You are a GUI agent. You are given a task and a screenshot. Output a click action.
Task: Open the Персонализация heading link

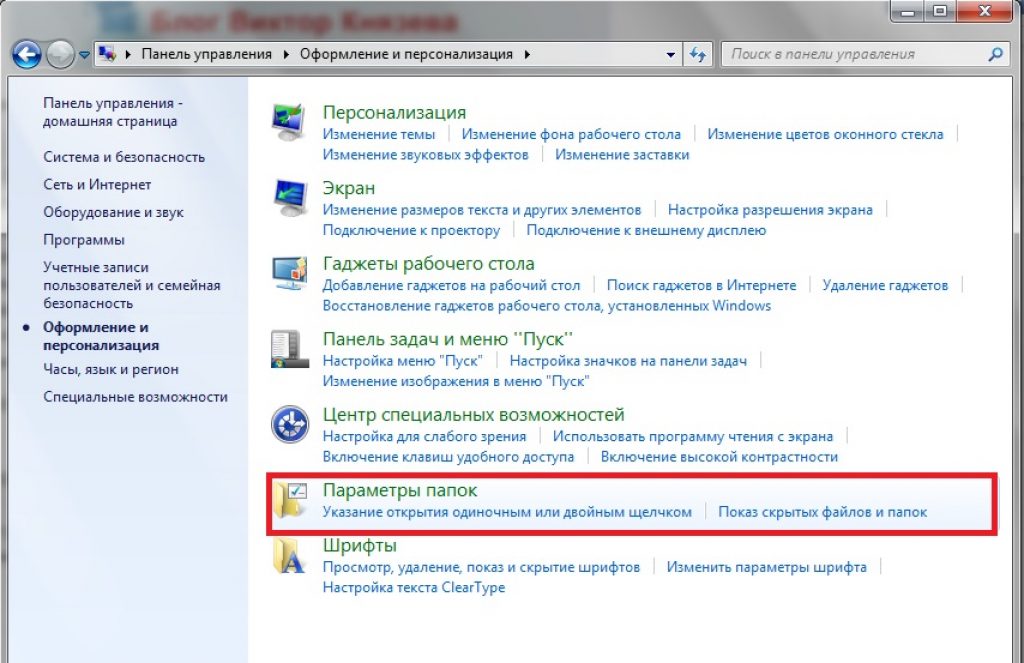[x=394, y=112]
